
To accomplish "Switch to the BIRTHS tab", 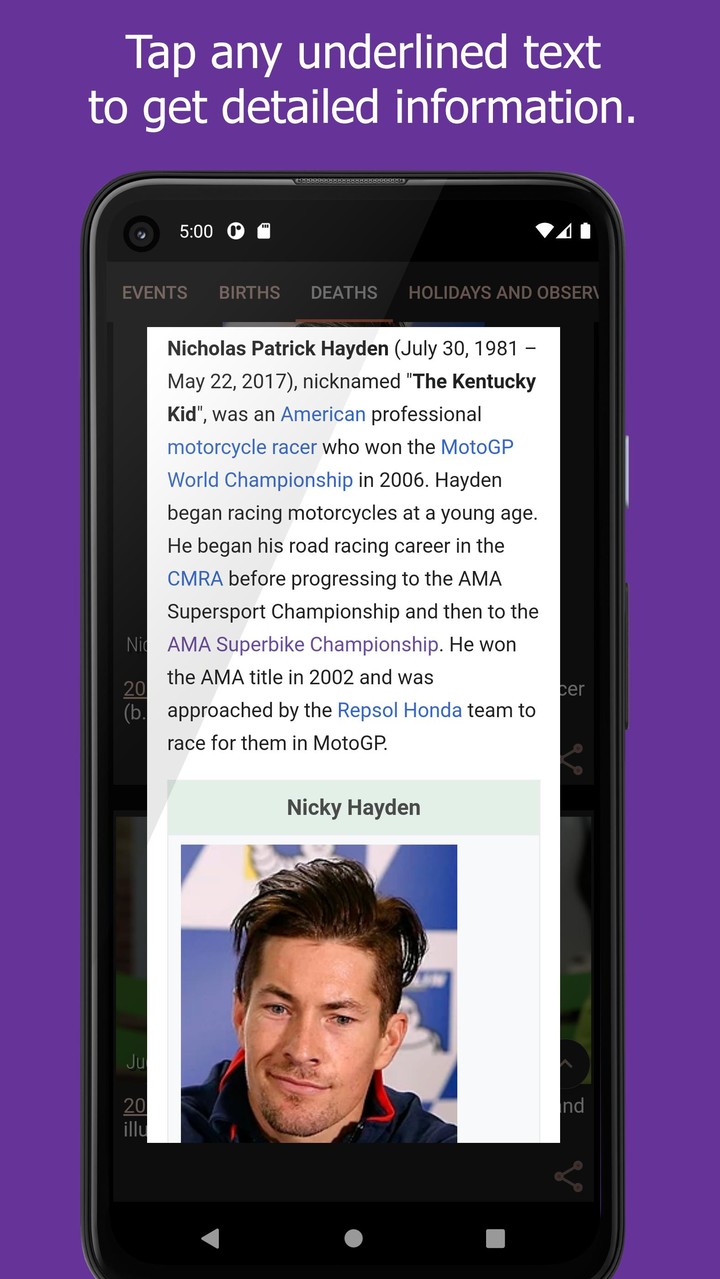I will click(249, 293).
